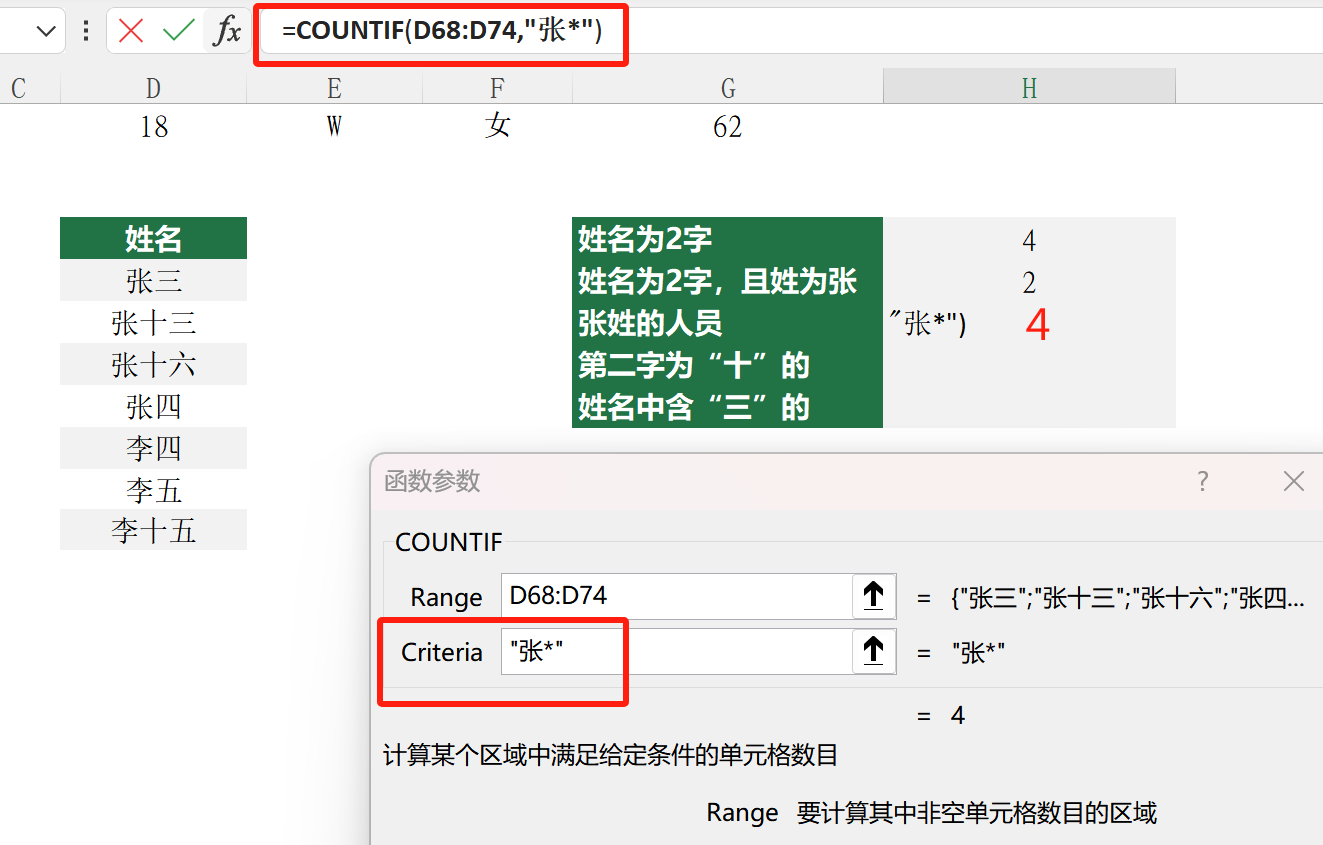
Task: Expand the Name Box dropdown arrow
Action: click(45, 31)
